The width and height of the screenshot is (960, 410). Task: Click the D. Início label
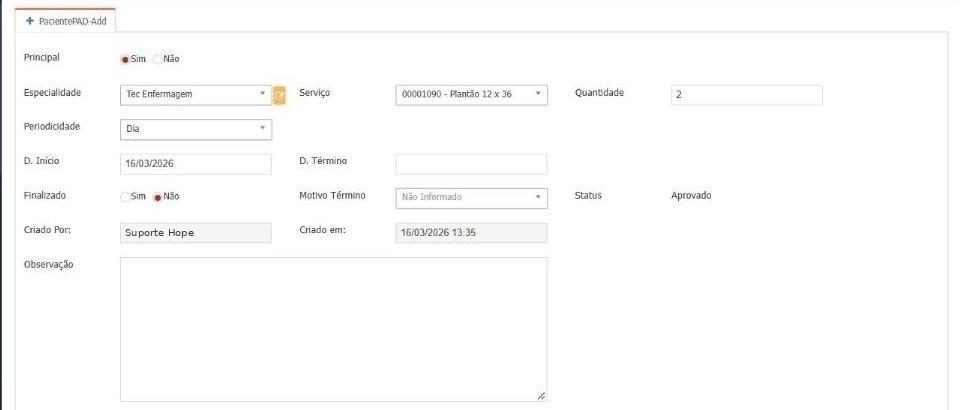41,161
